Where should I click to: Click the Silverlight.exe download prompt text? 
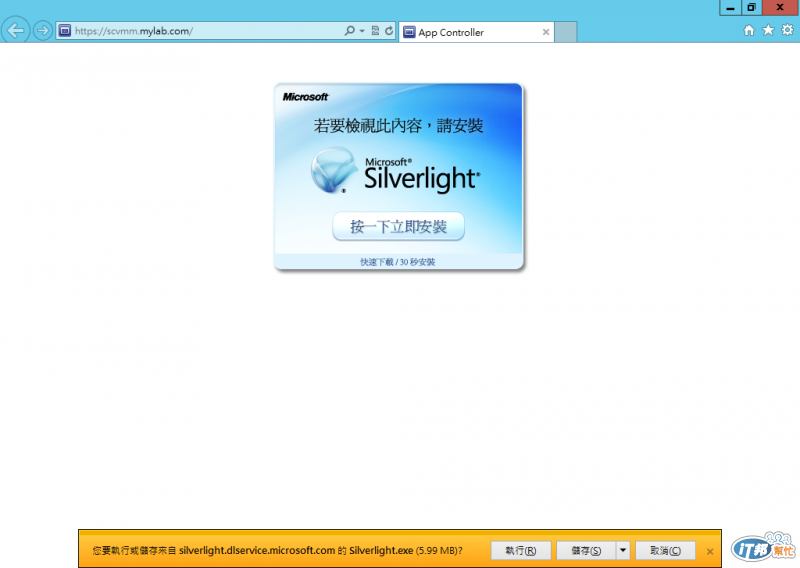click(x=278, y=551)
